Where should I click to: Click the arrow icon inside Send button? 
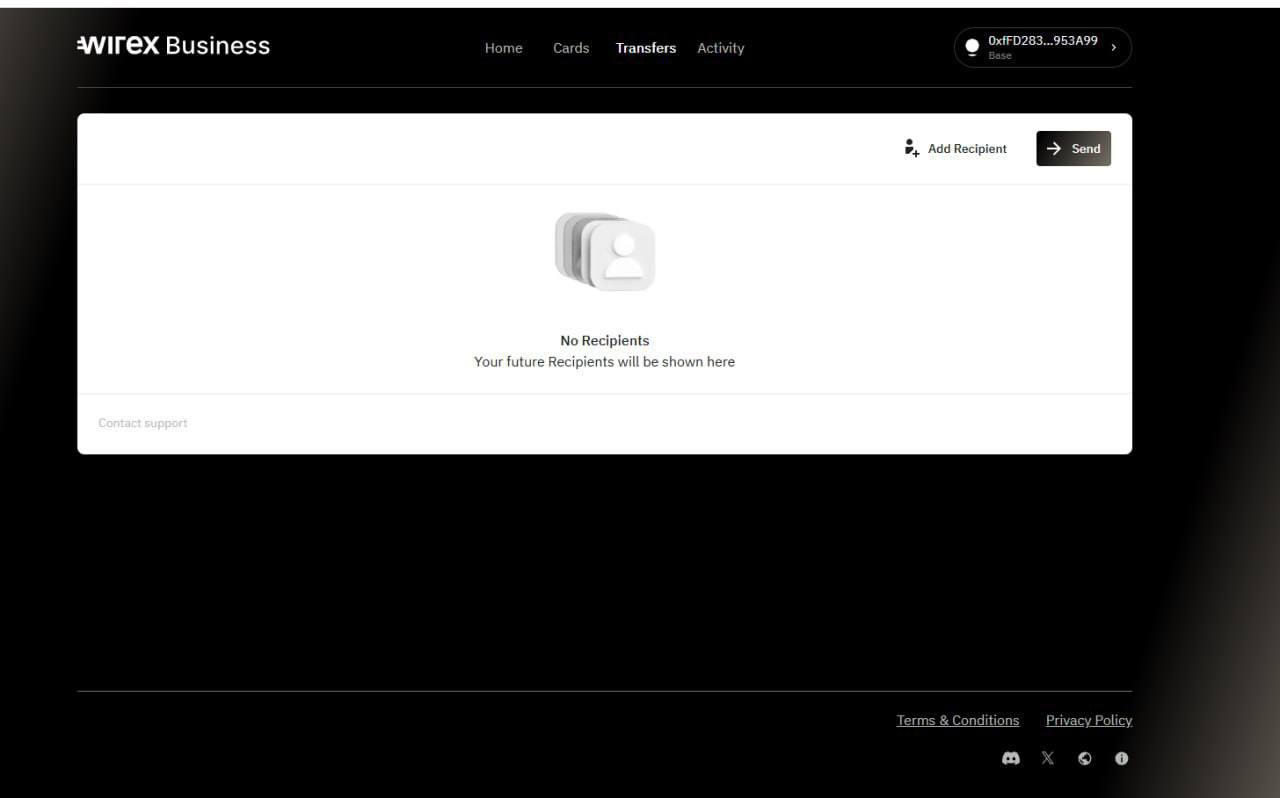tap(1054, 148)
